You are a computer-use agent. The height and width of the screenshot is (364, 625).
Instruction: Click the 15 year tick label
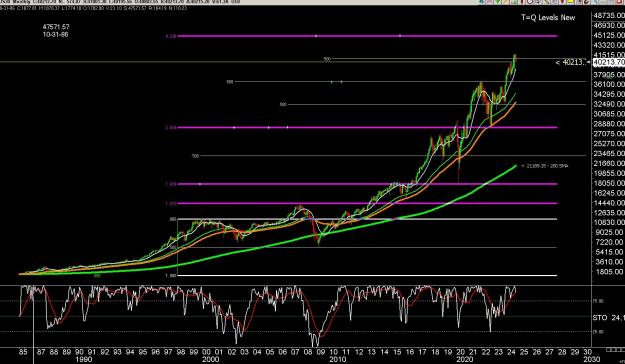coord(397,352)
